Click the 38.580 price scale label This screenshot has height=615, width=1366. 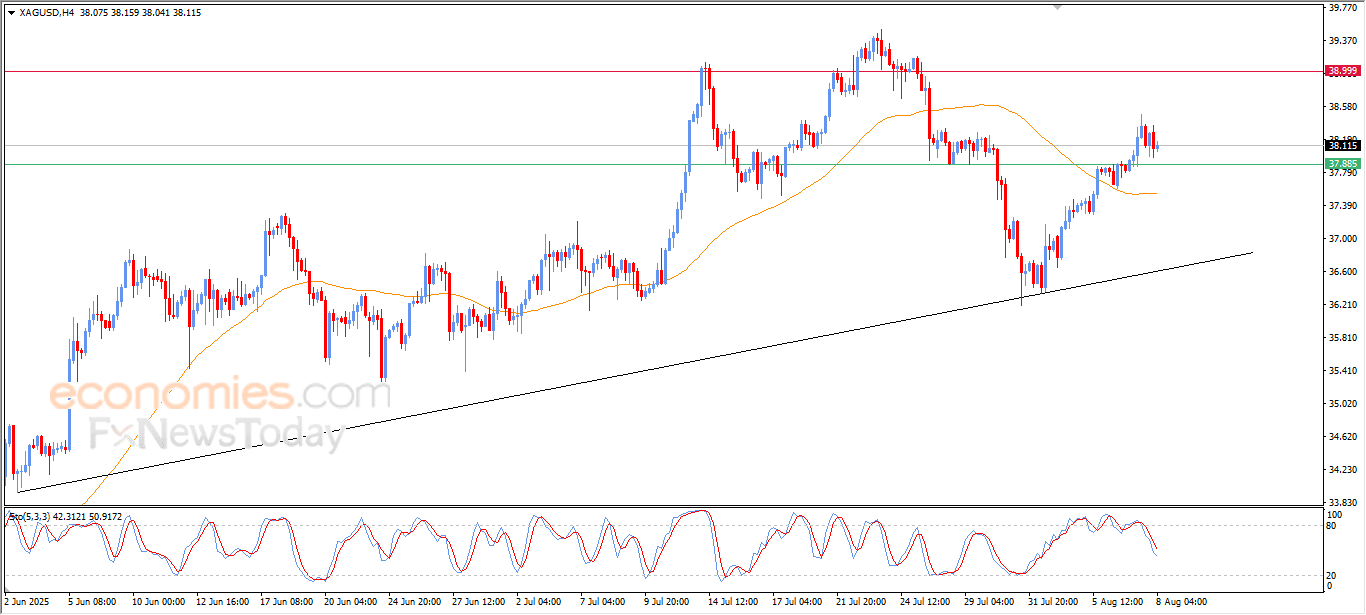(1341, 107)
